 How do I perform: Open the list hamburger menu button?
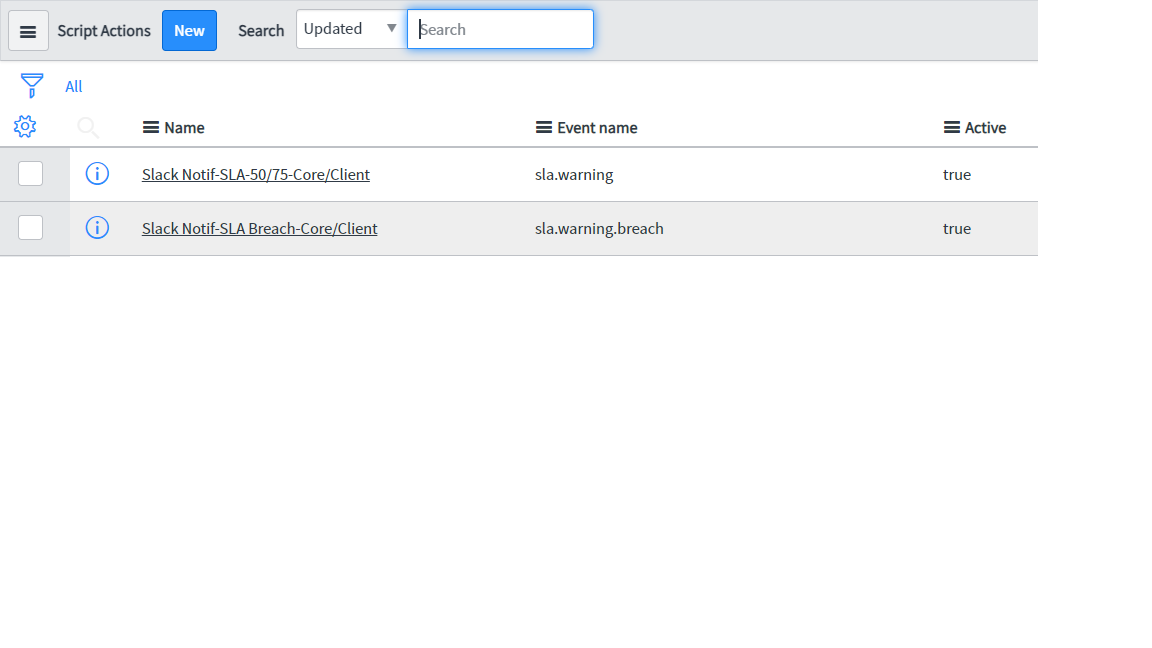pos(29,31)
